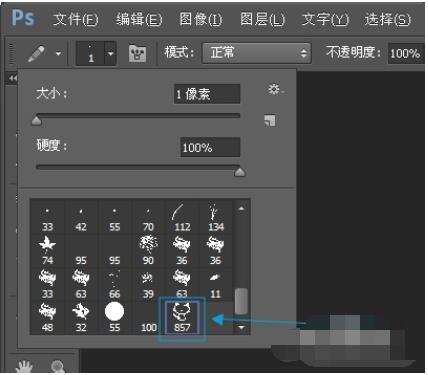Create new preset from this brush icon

(270, 121)
